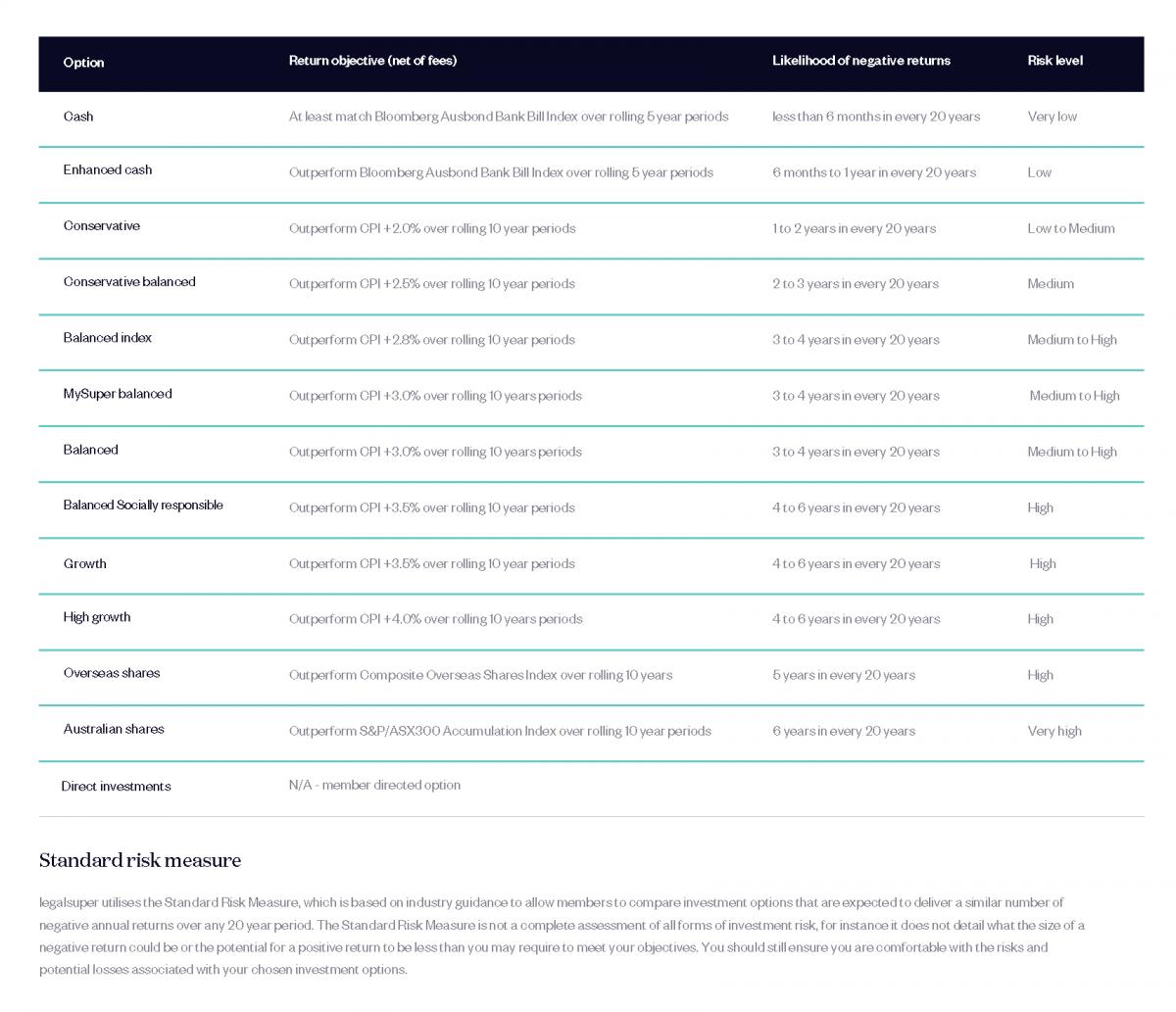Click the Australian shares option name

tap(114, 729)
